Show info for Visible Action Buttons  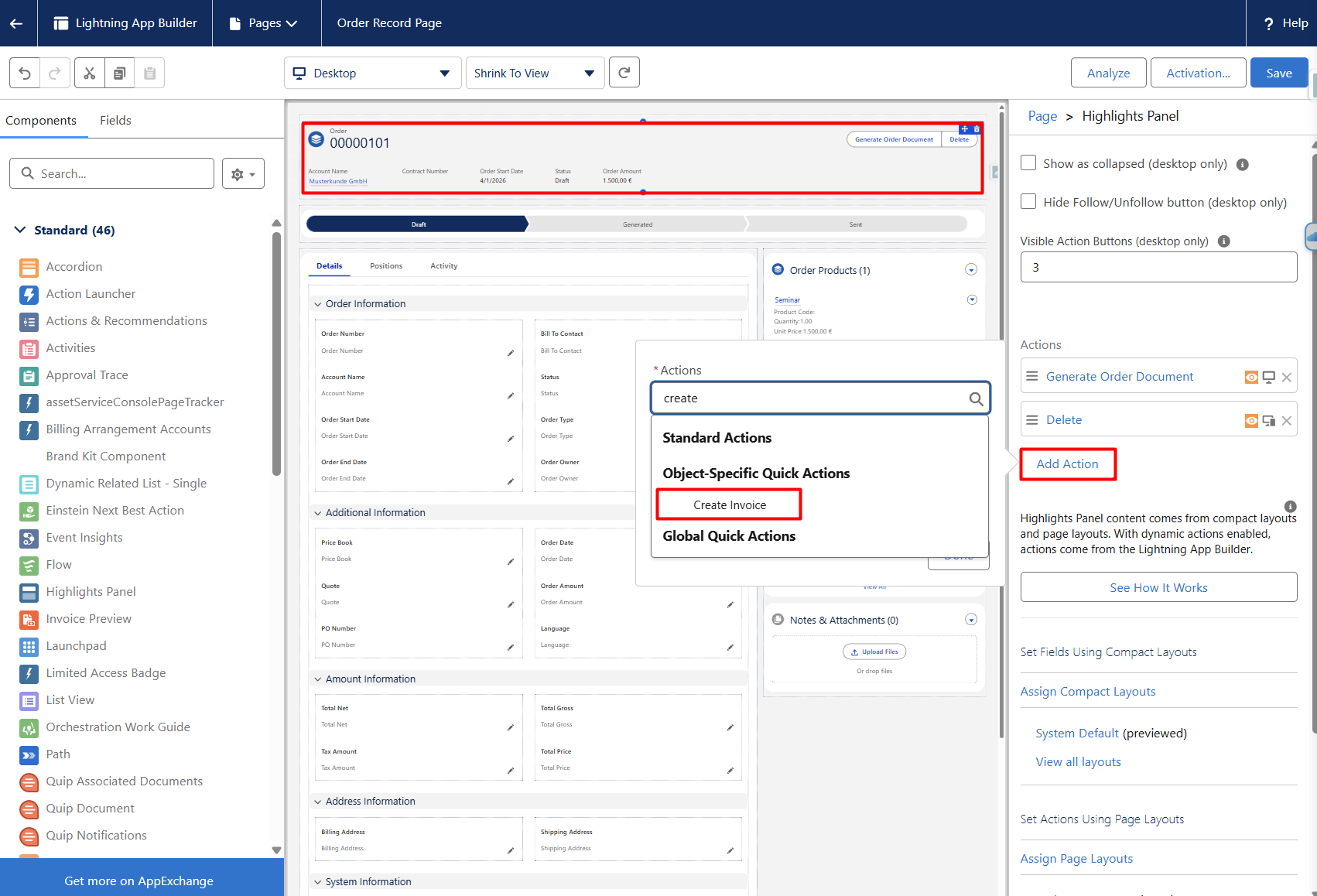coord(1224,241)
